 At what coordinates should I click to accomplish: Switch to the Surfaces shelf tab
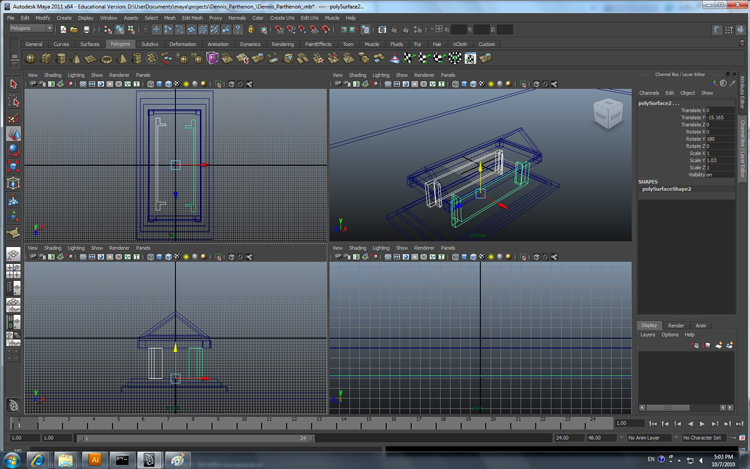(x=90, y=44)
